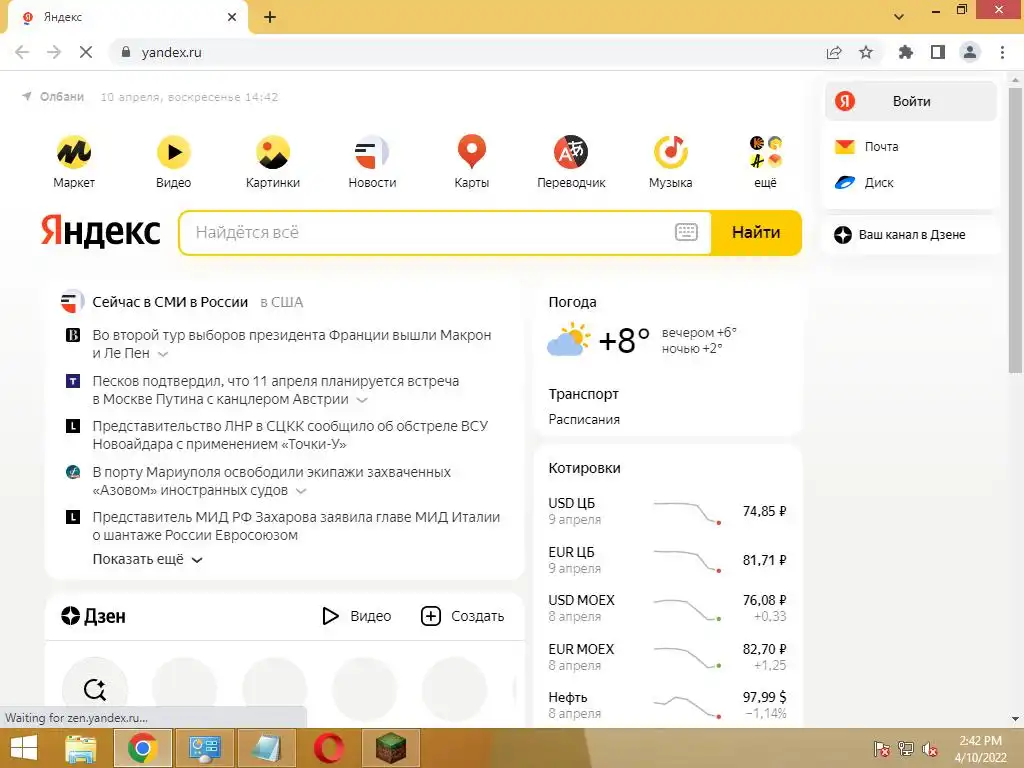Viewport: 1024px width, 768px height.
Task: Toggle Chrome side panel icon
Action: click(x=938, y=52)
